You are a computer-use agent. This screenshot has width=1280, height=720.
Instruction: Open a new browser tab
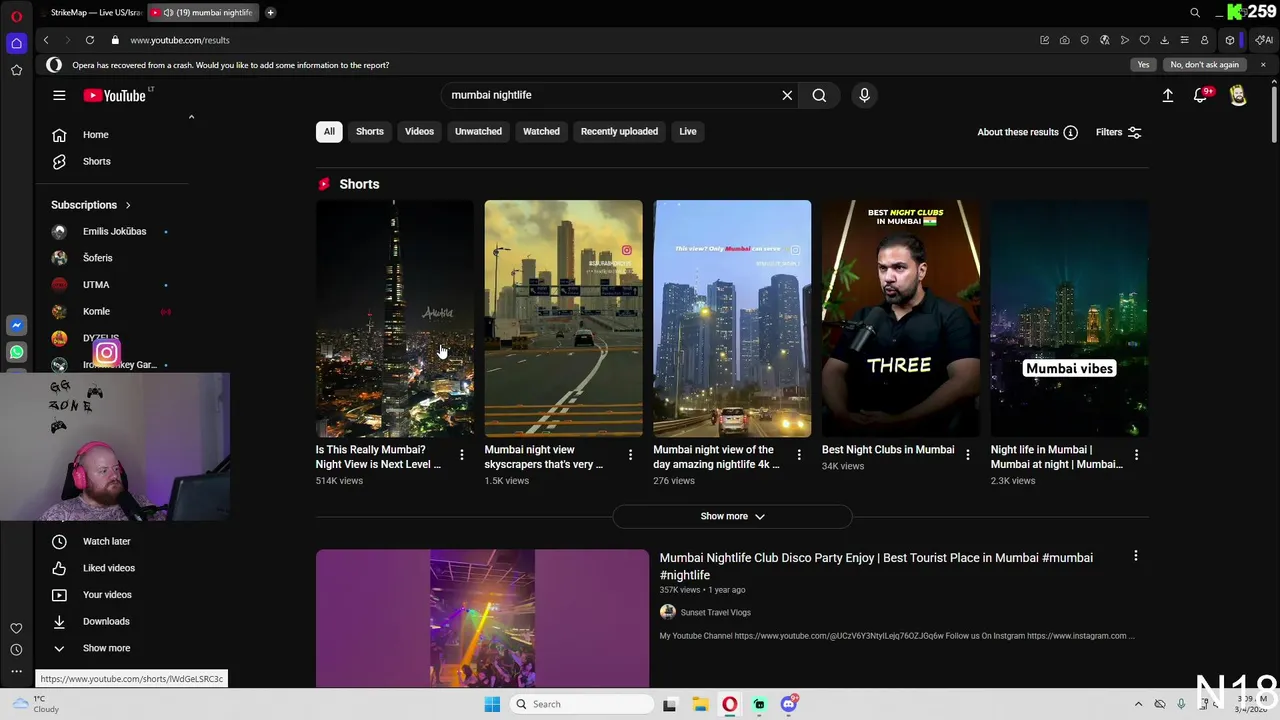pos(270,12)
